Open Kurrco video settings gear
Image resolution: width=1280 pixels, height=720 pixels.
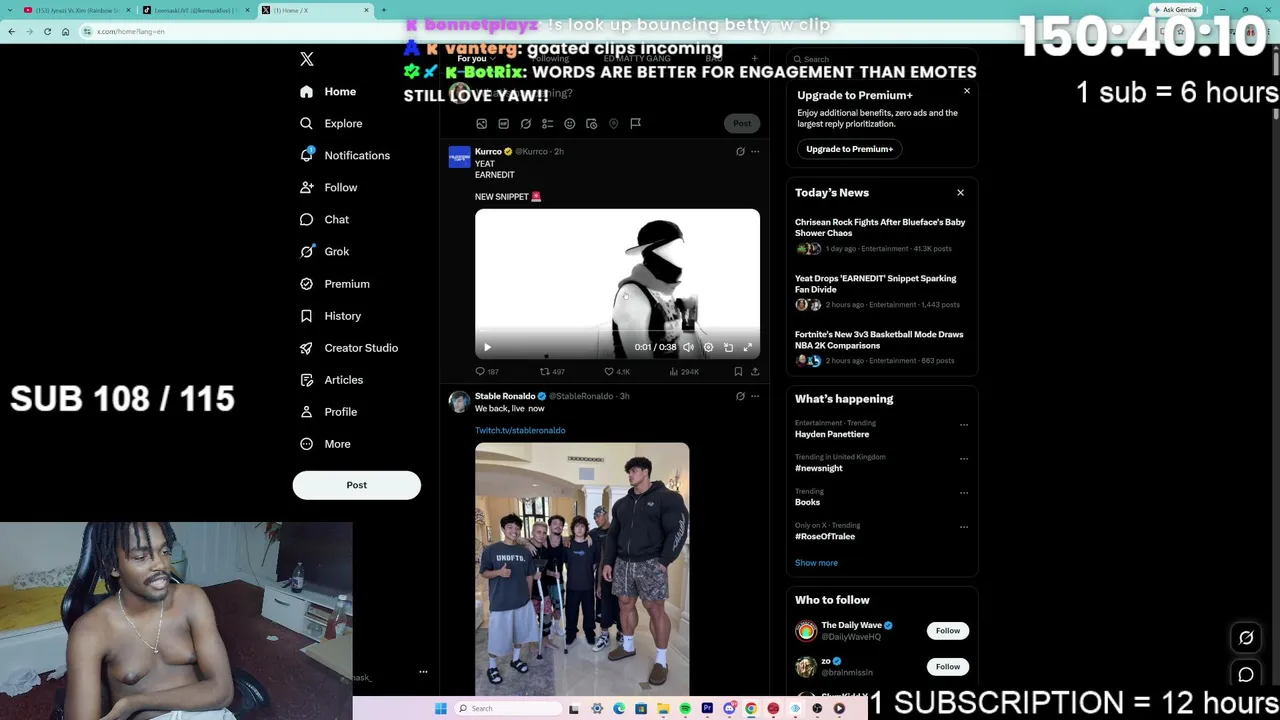pyautogui.click(x=708, y=347)
